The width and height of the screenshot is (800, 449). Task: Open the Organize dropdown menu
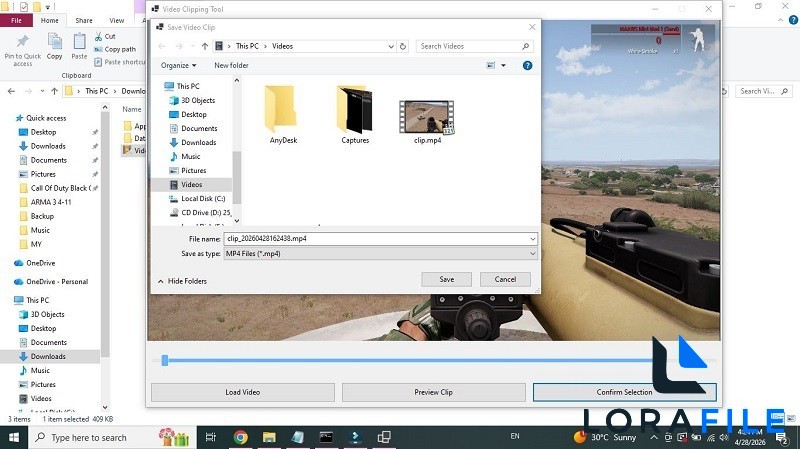tap(178, 65)
